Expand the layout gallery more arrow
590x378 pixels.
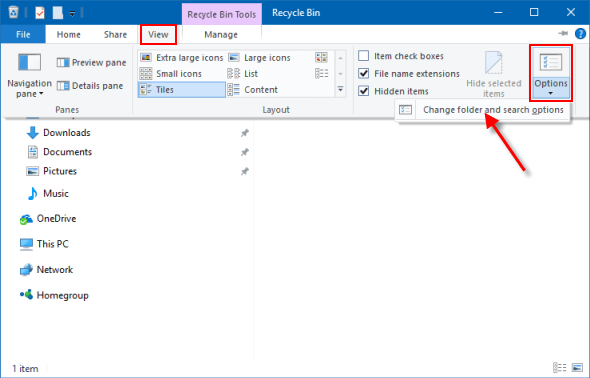click(x=340, y=90)
